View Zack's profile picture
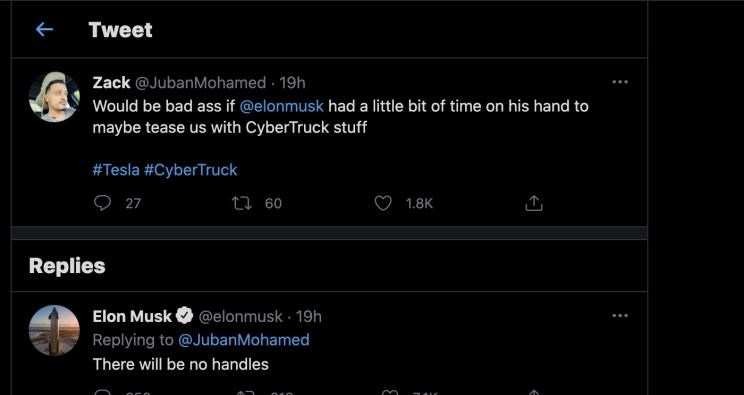The width and height of the screenshot is (744, 395). (x=54, y=97)
